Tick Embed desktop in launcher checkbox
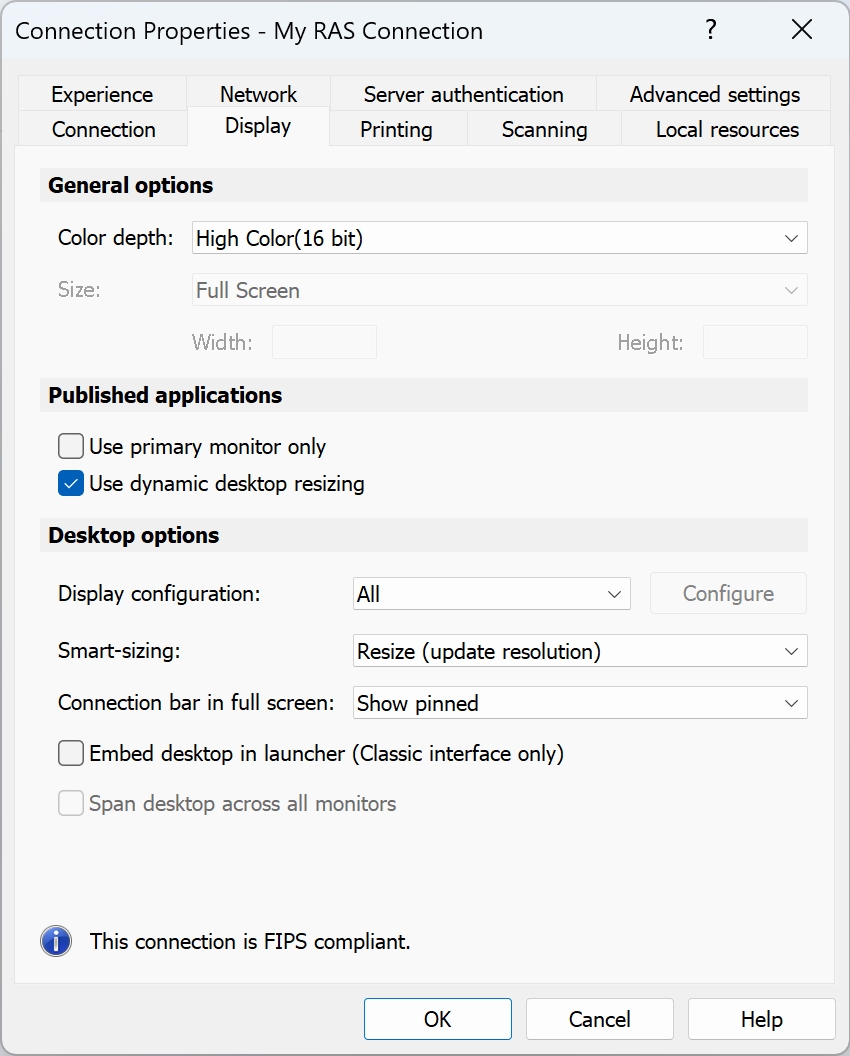850x1056 pixels. pyautogui.click(x=71, y=753)
